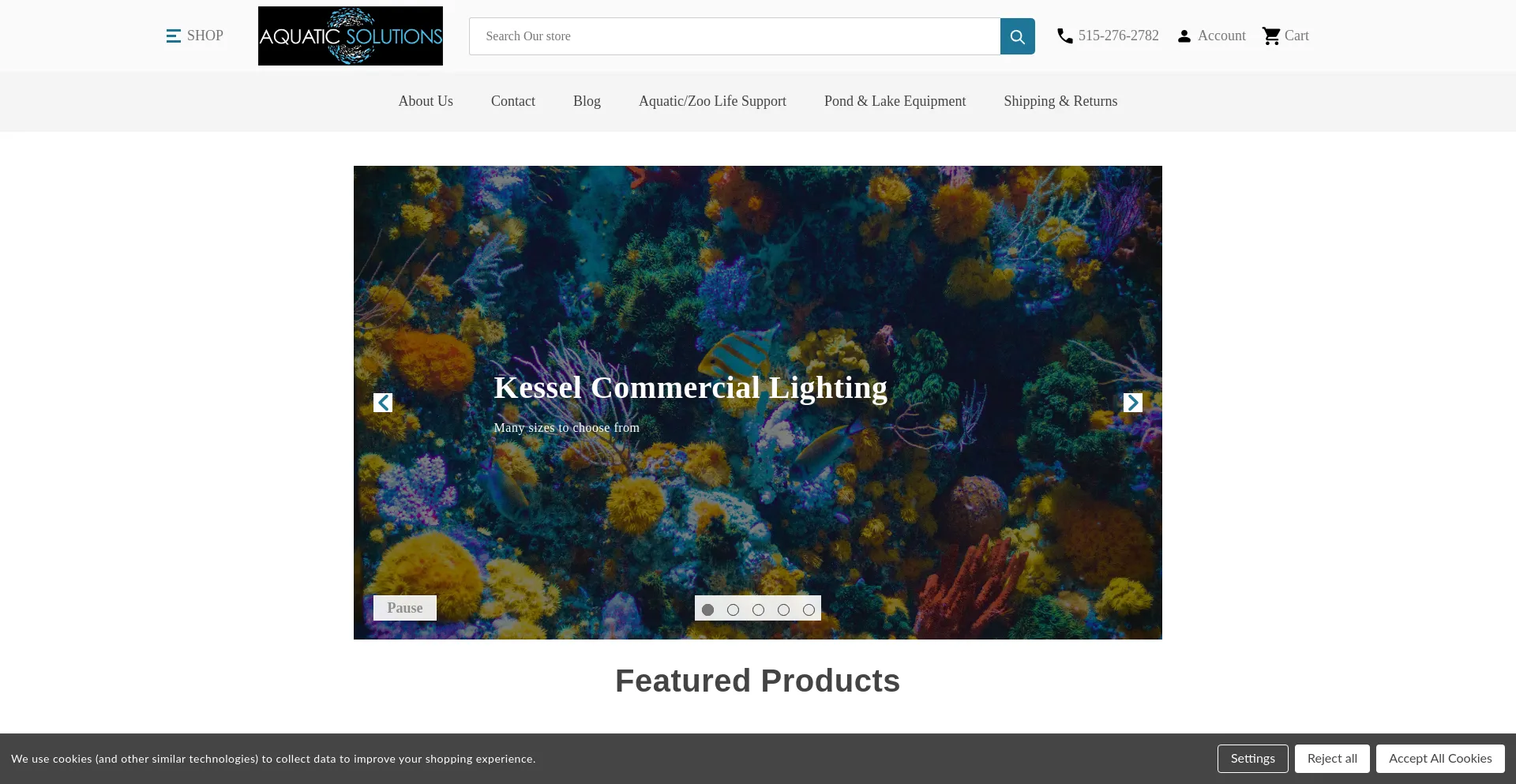The width and height of the screenshot is (1516, 784).
Task: Focus the Search Our store field
Action: point(734,36)
